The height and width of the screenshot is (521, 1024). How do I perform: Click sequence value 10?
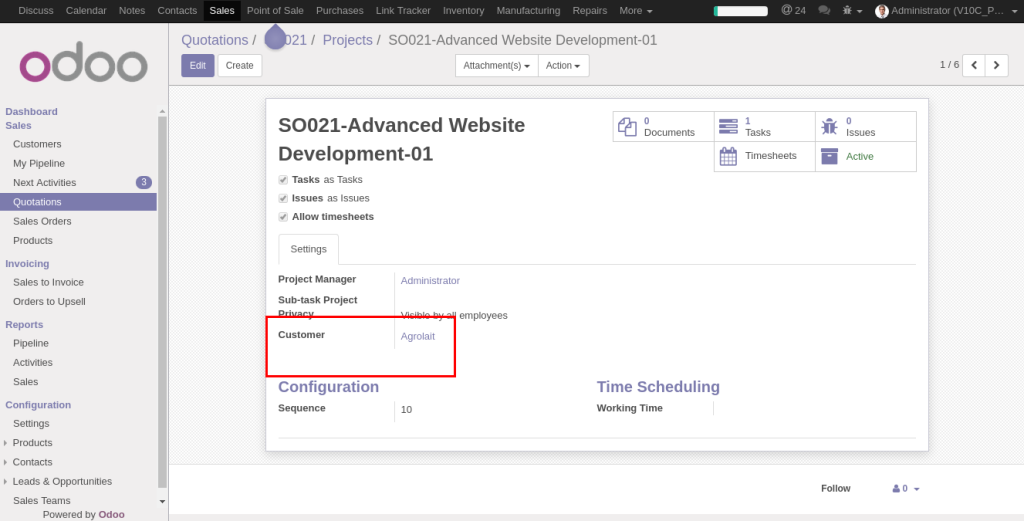tap(406, 409)
